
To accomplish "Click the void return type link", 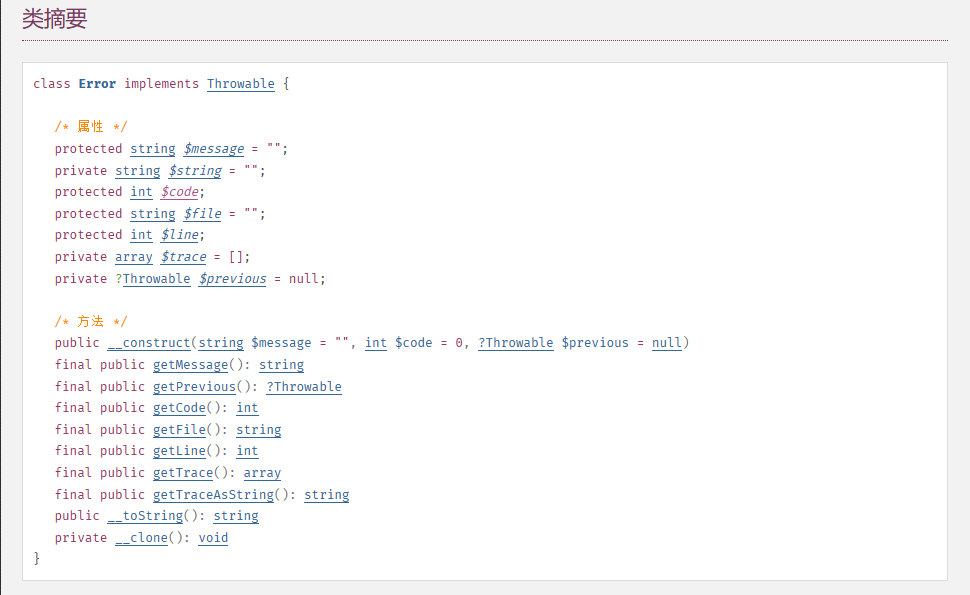I will point(213,538).
